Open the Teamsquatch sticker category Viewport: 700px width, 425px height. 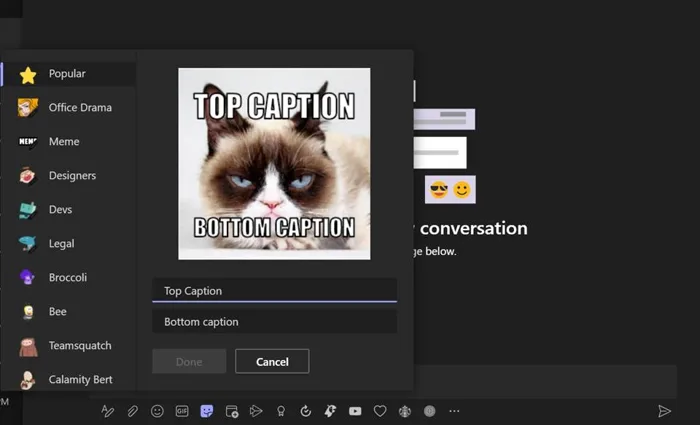coord(69,346)
